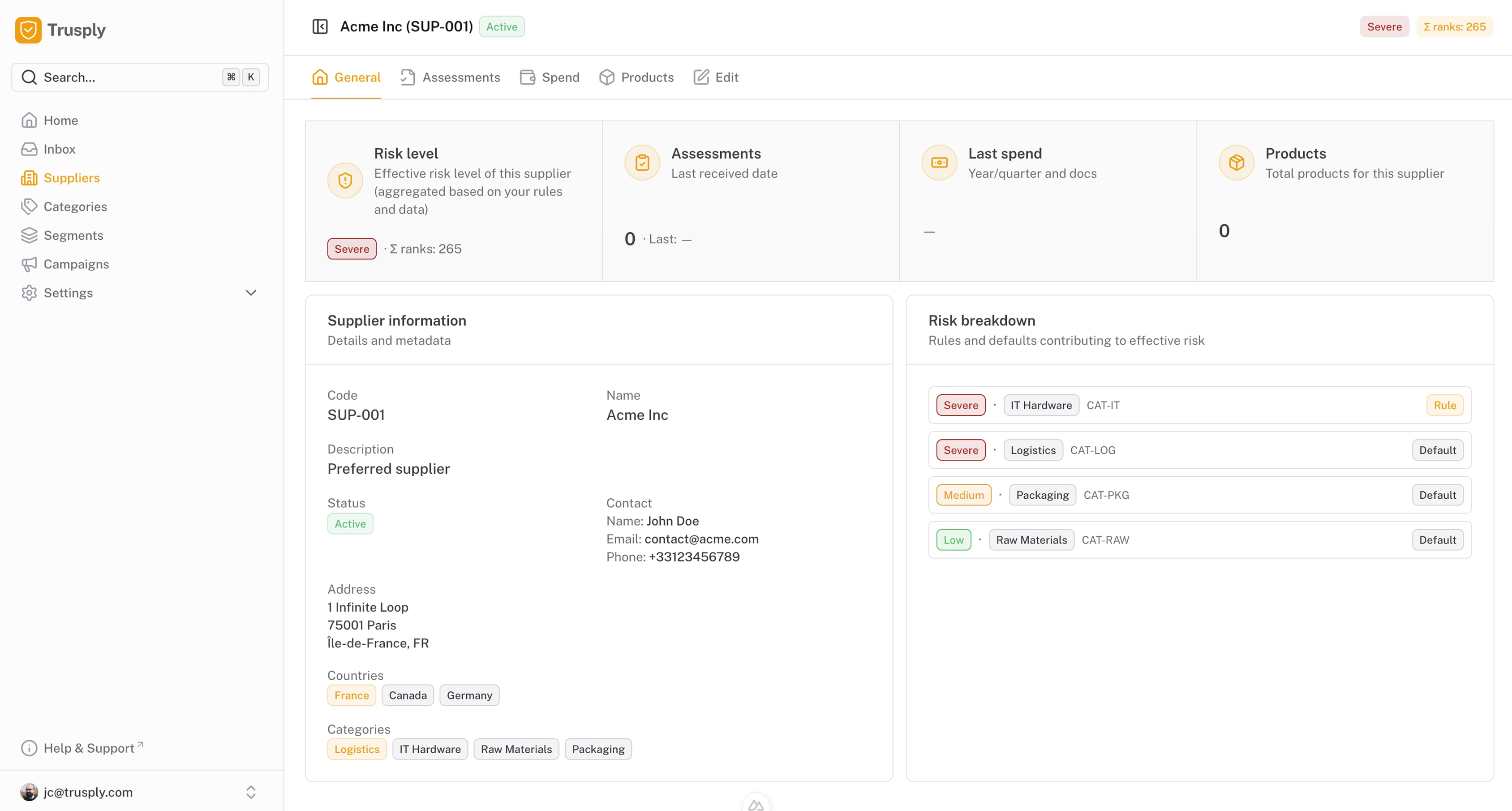Go to Campaigns megaphone item

click(x=76, y=264)
